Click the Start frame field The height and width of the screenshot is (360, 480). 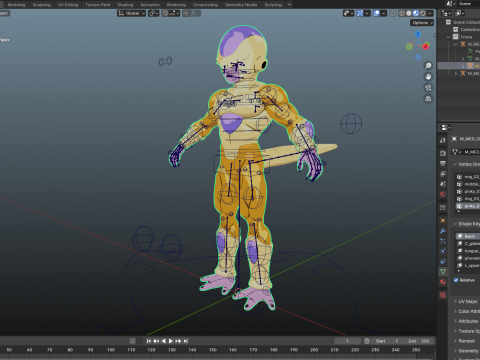[x=387, y=341]
